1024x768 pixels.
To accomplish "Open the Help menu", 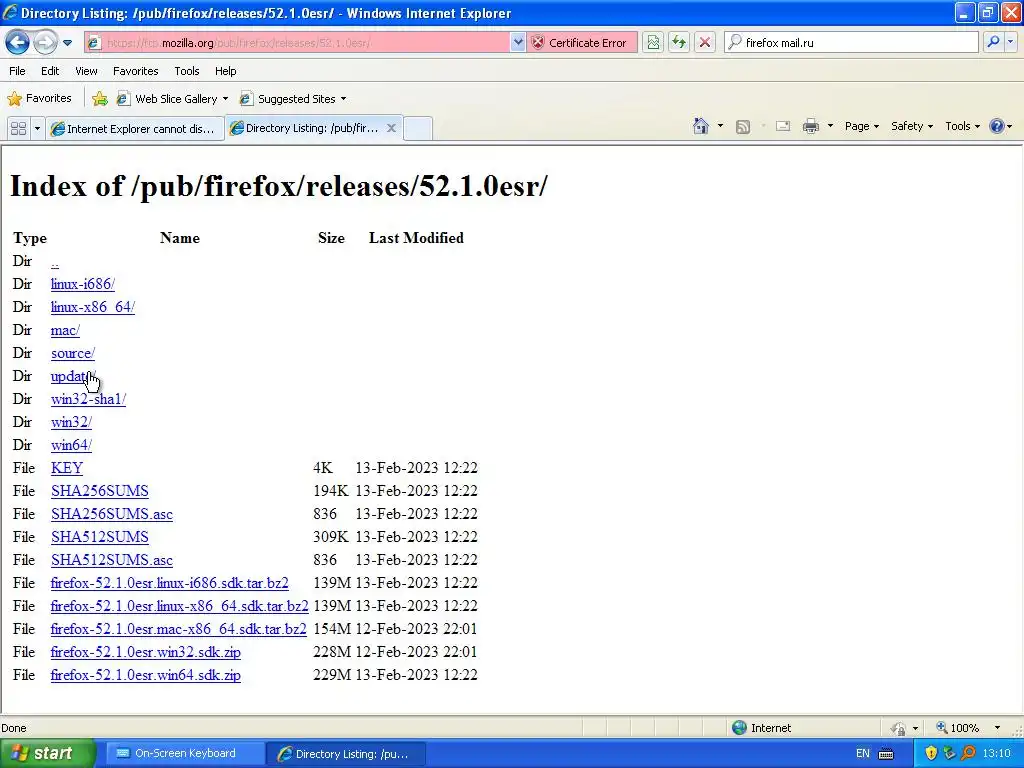I will point(226,71).
